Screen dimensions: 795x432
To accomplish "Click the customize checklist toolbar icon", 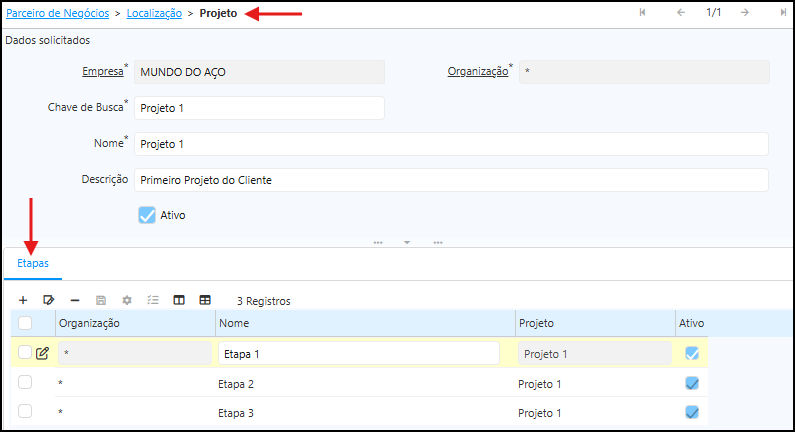I will coord(153,300).
